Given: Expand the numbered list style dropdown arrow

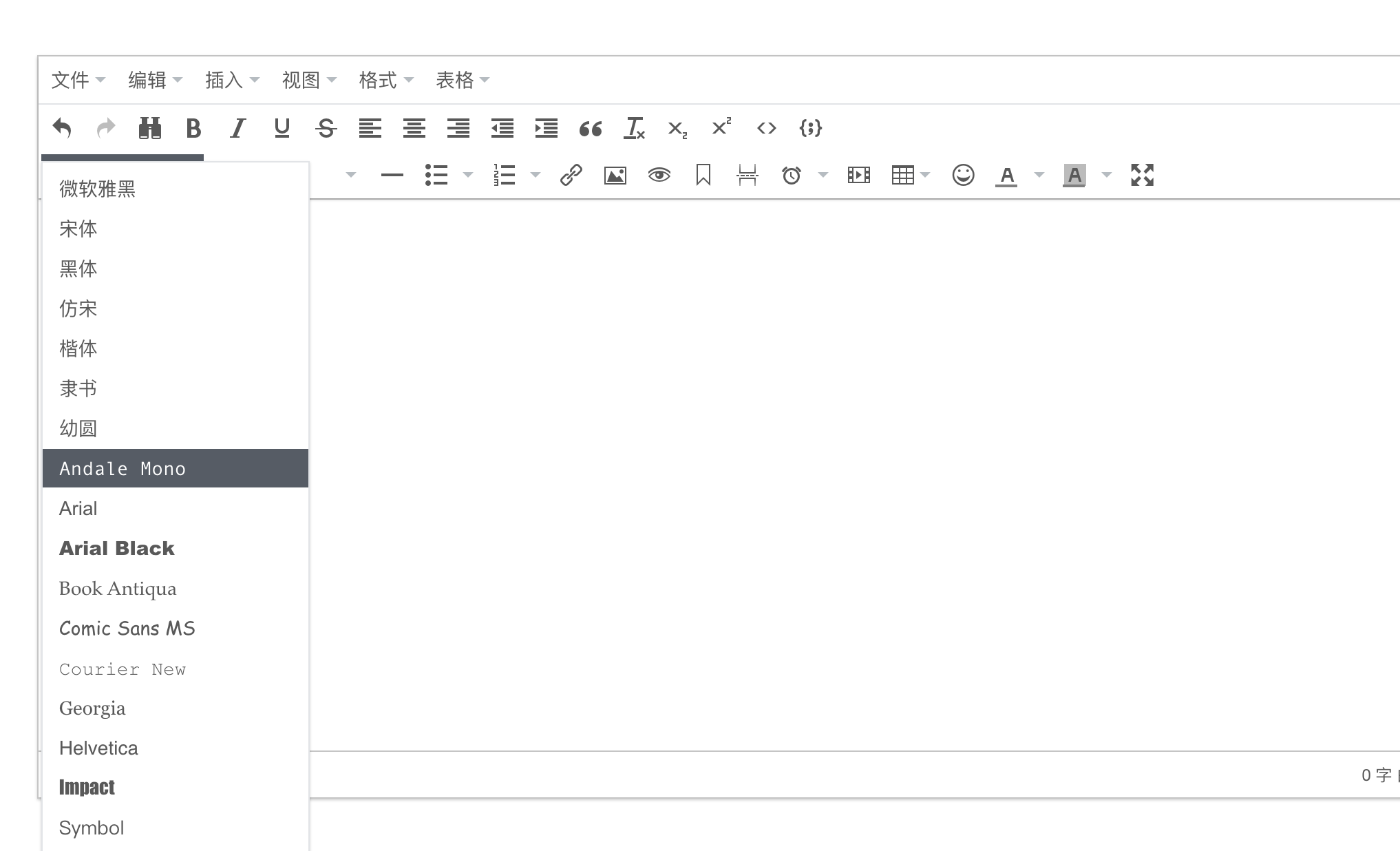Looking at the screenshot, I should pos(535,175).
